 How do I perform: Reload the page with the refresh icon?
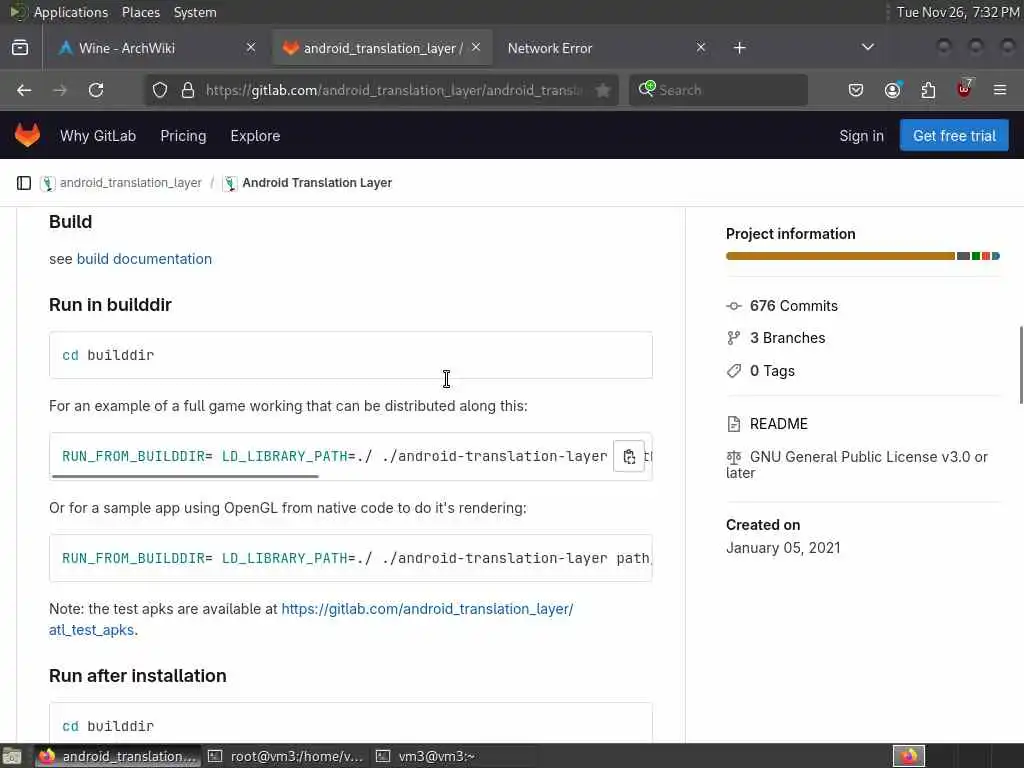click(96, 90)
